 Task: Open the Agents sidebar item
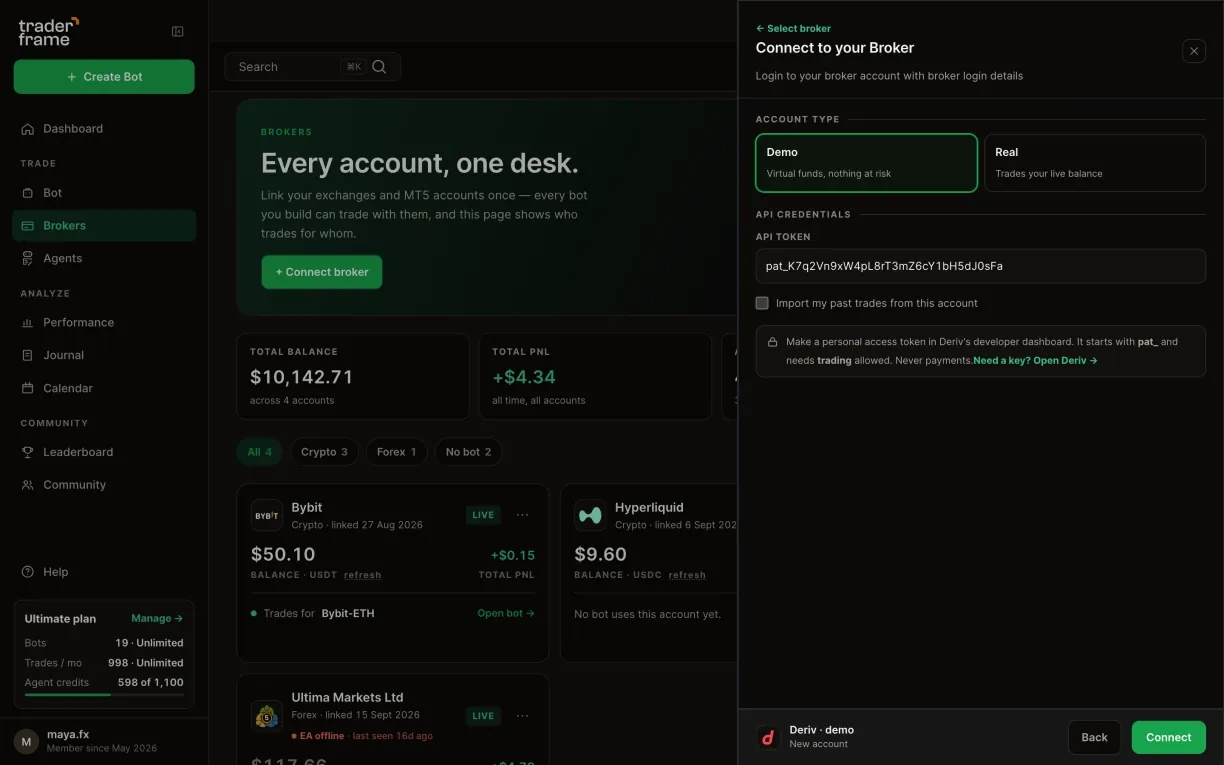[104, 258]
